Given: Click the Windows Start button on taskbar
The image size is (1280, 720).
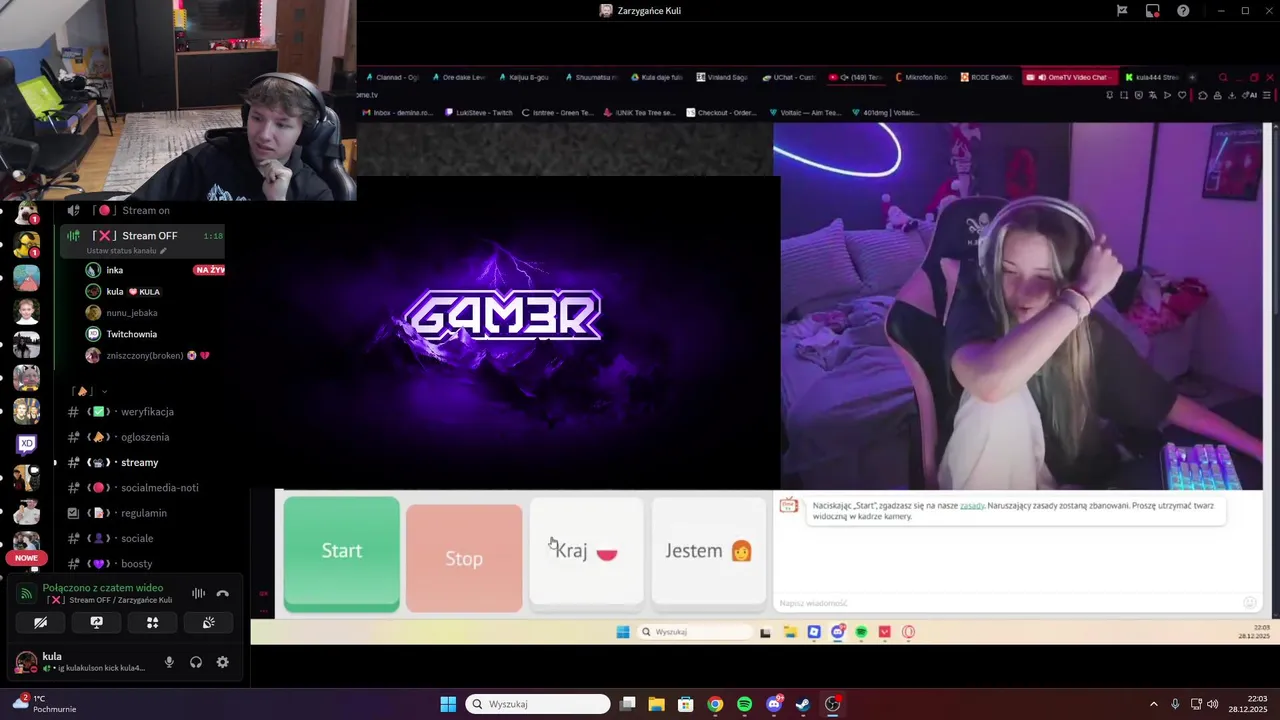Looking at the screenshot, I should tap(448, 704).
